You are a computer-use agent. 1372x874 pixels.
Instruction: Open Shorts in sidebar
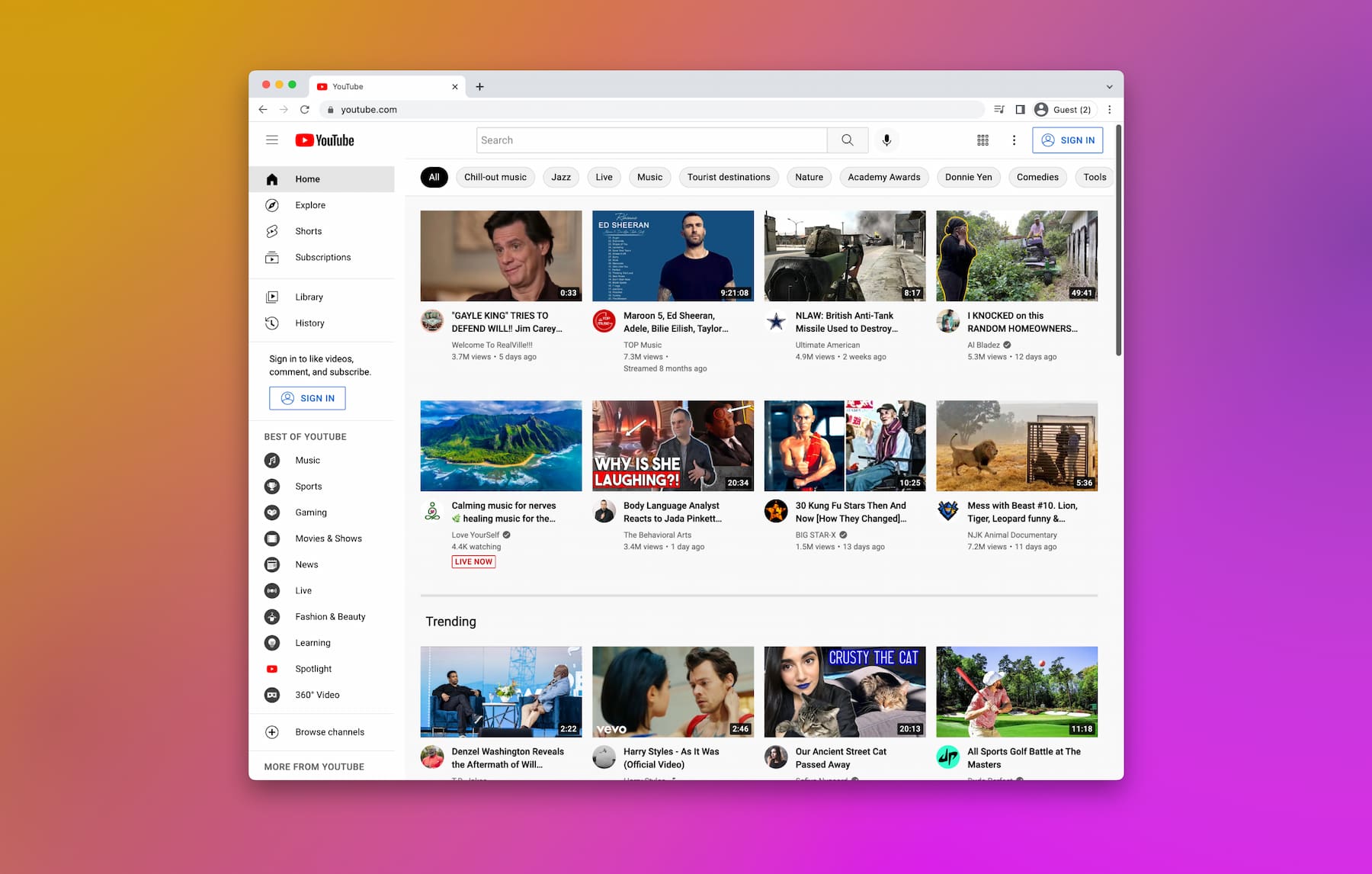322,231
